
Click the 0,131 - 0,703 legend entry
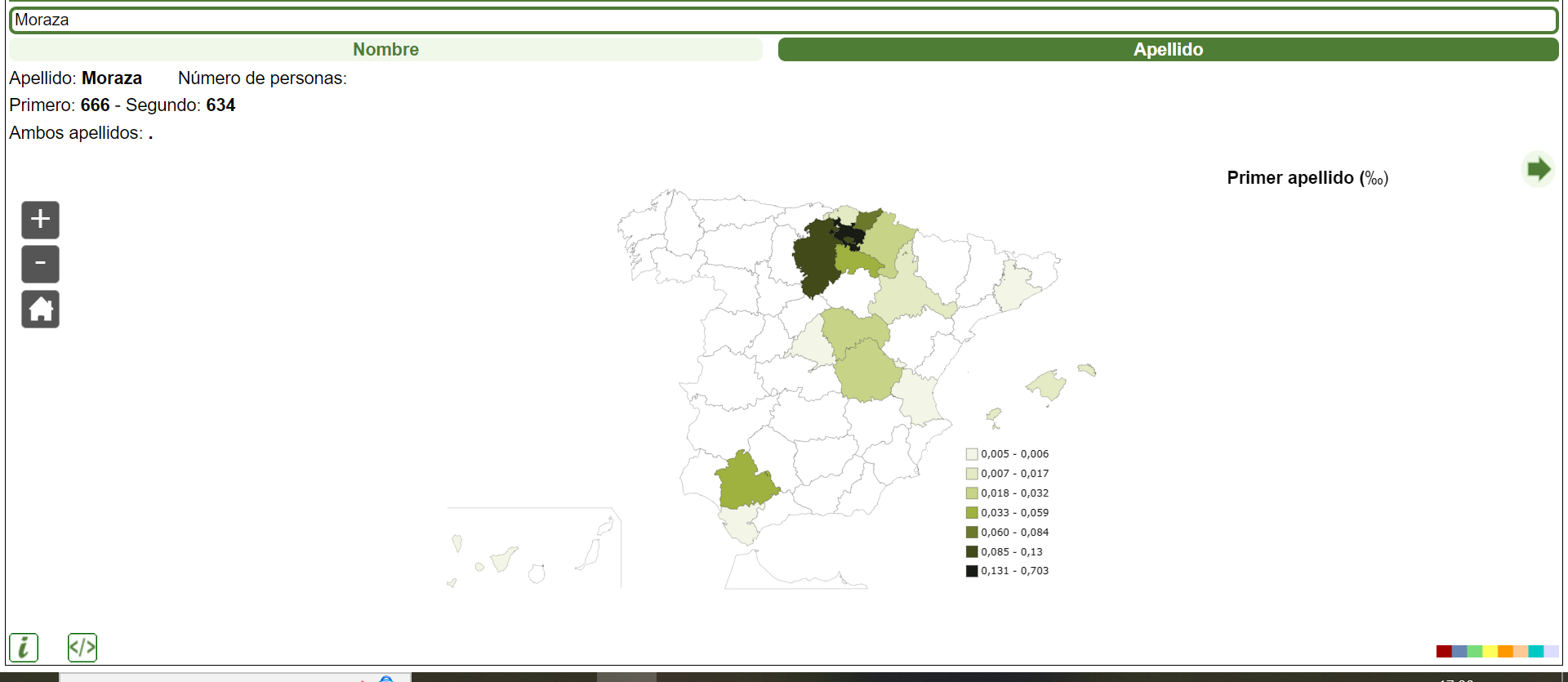(1013, 571)
